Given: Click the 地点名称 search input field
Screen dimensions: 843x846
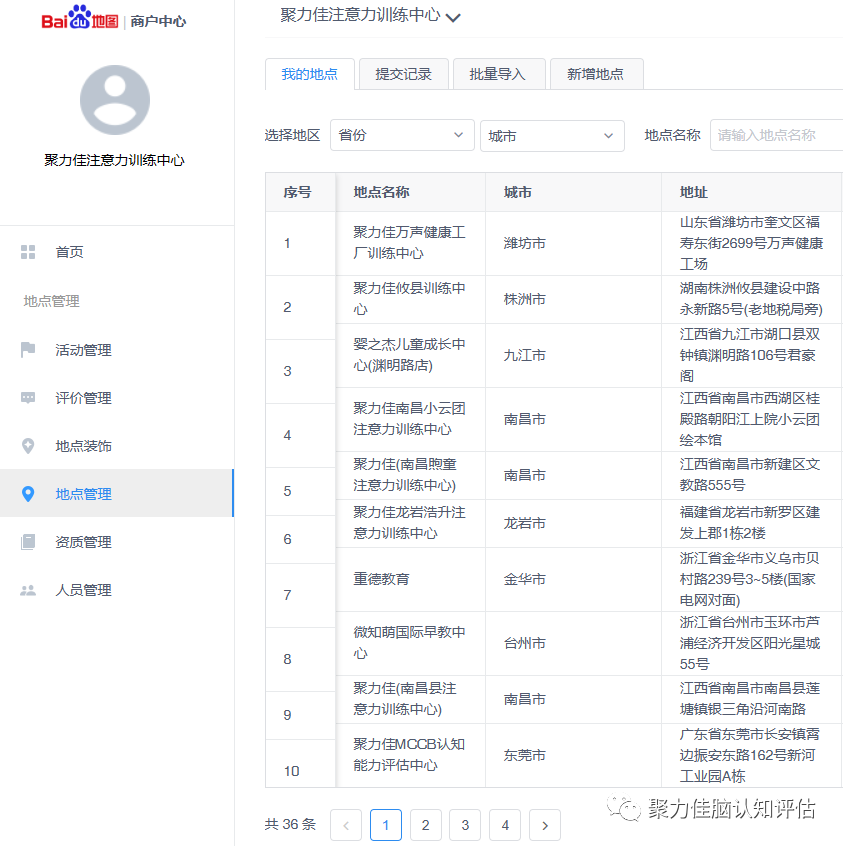Looking at the screenshot, I should click(780, 135).
